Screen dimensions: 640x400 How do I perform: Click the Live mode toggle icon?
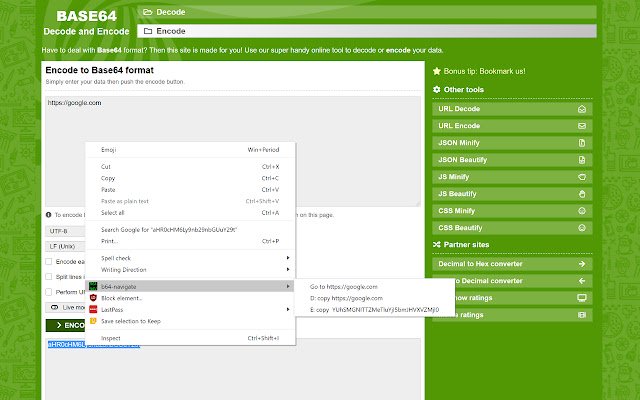pos(55,307)
